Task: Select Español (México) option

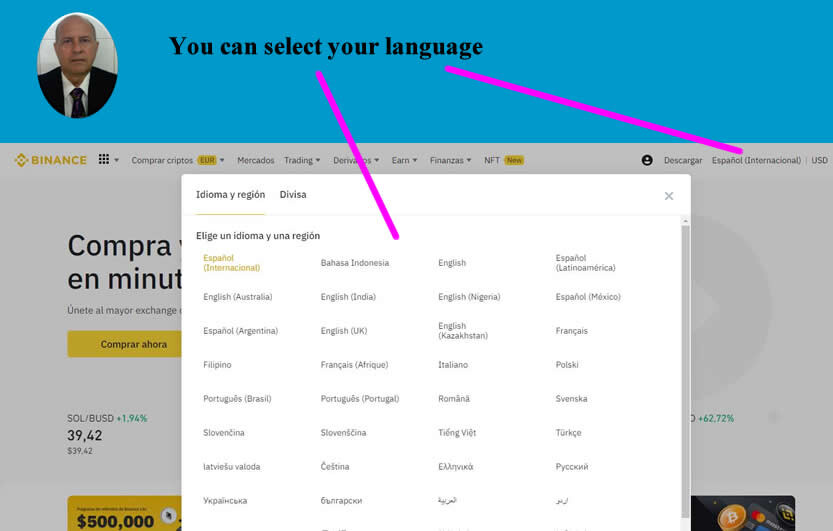Action: (588, 297)
